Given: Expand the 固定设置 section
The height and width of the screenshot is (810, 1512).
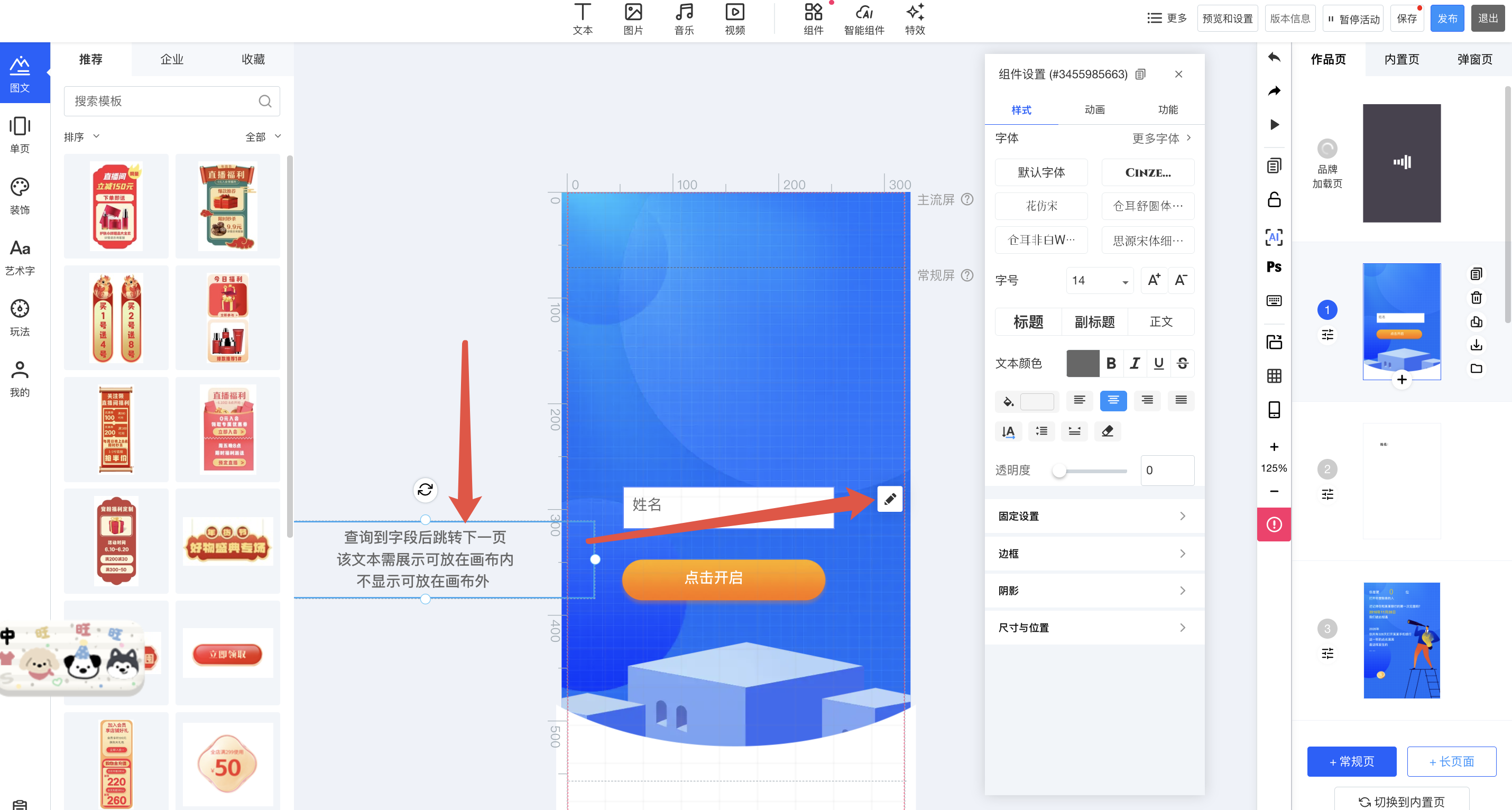Looking at the screenshot, I should pos(1094,516).
